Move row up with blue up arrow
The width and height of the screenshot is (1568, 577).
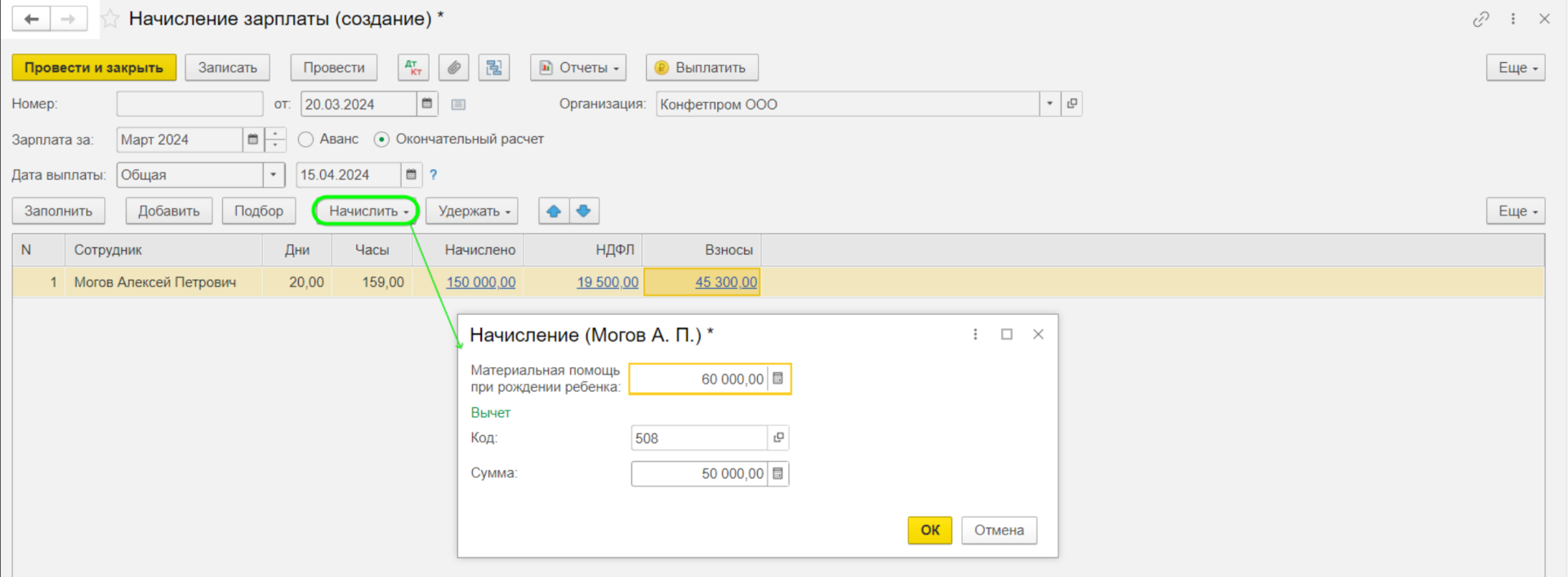[554, 211]
